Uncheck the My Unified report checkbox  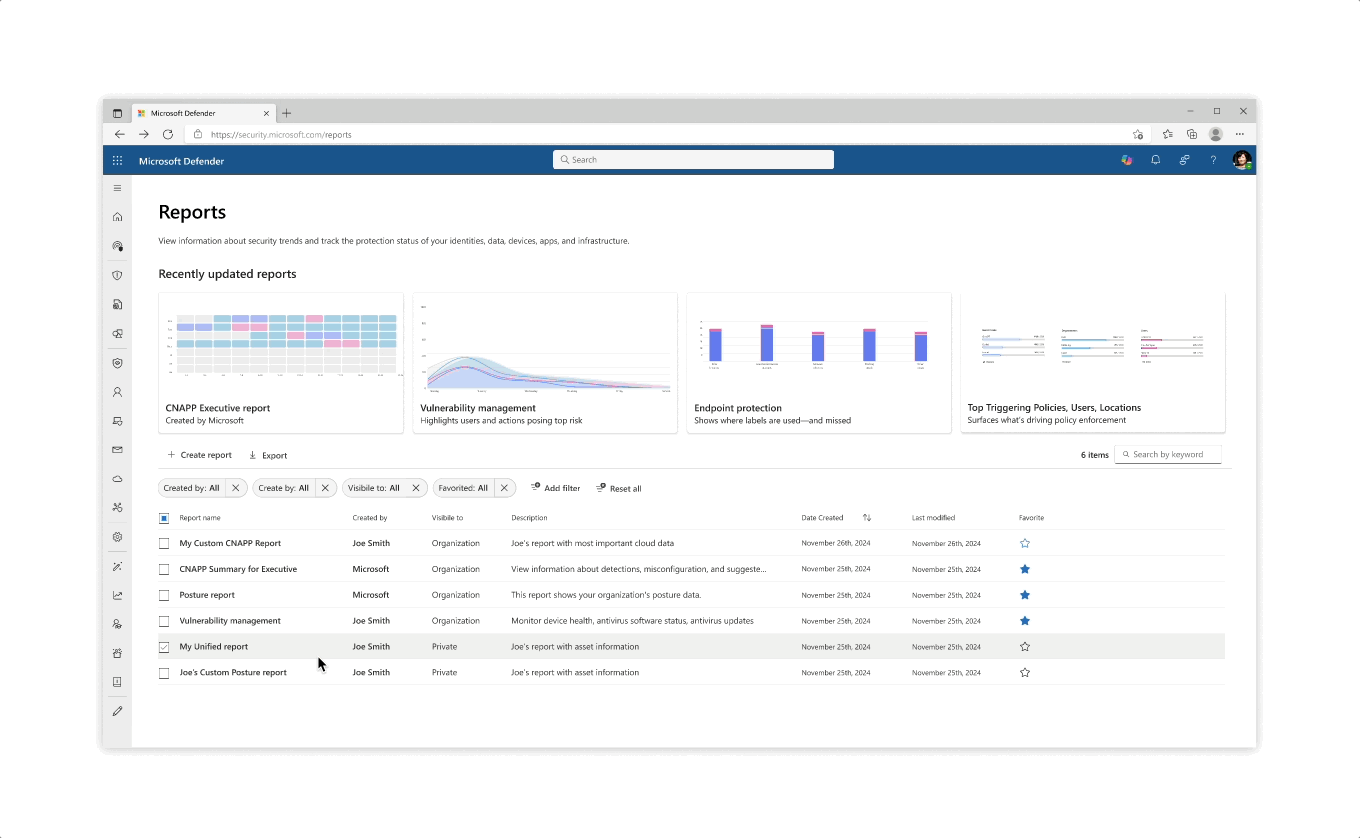click(x=164, y=647)
